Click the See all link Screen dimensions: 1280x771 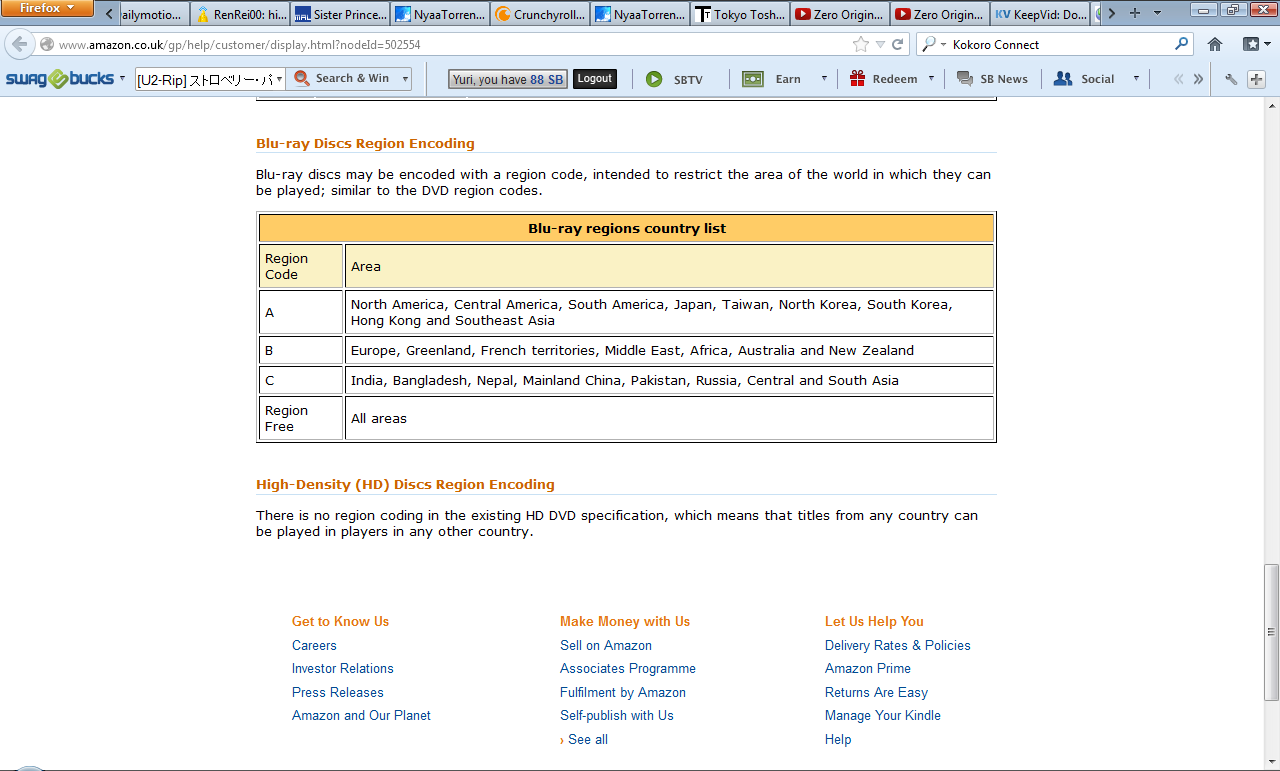pos(588,739)
